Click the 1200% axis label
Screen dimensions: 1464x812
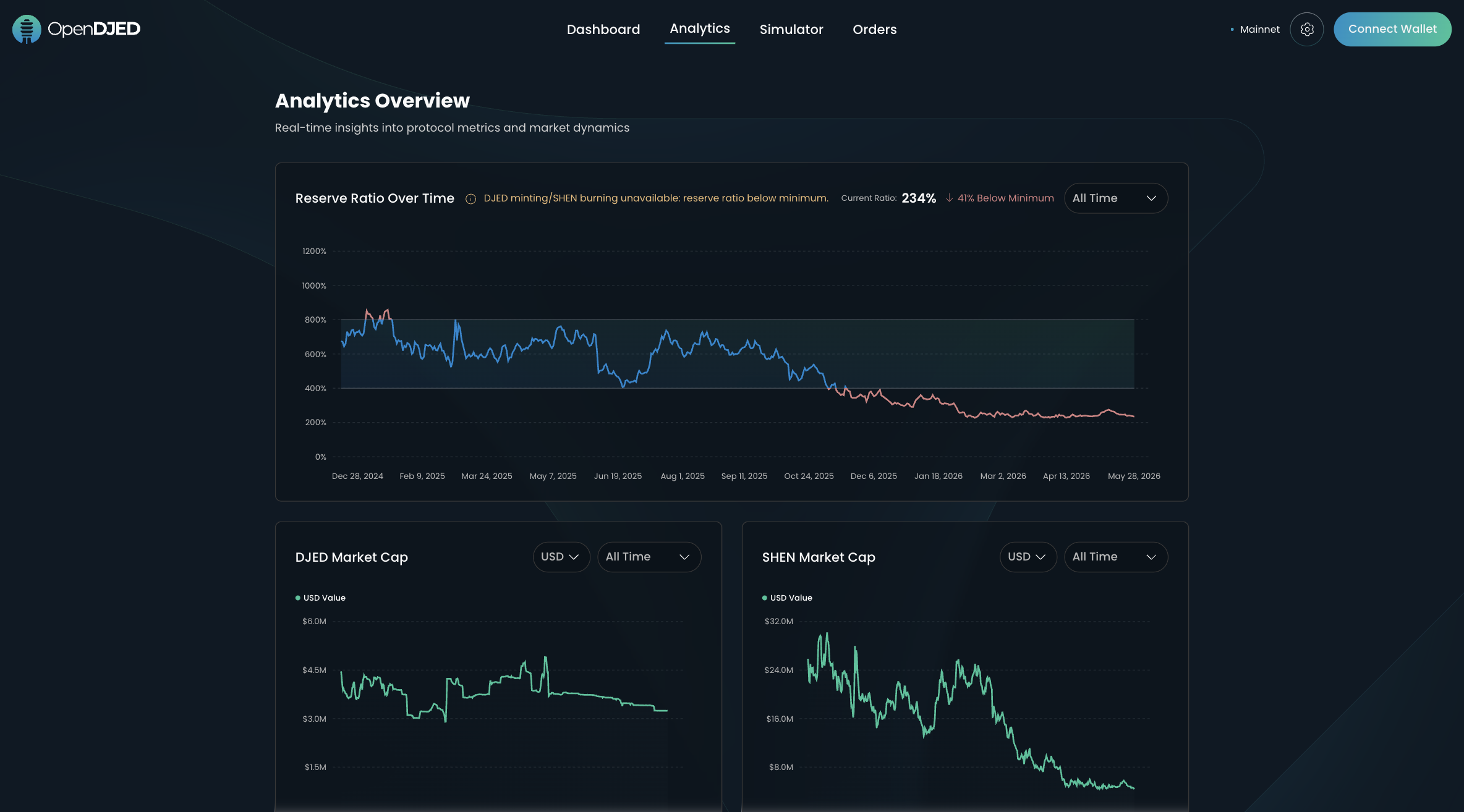[314, 251]
